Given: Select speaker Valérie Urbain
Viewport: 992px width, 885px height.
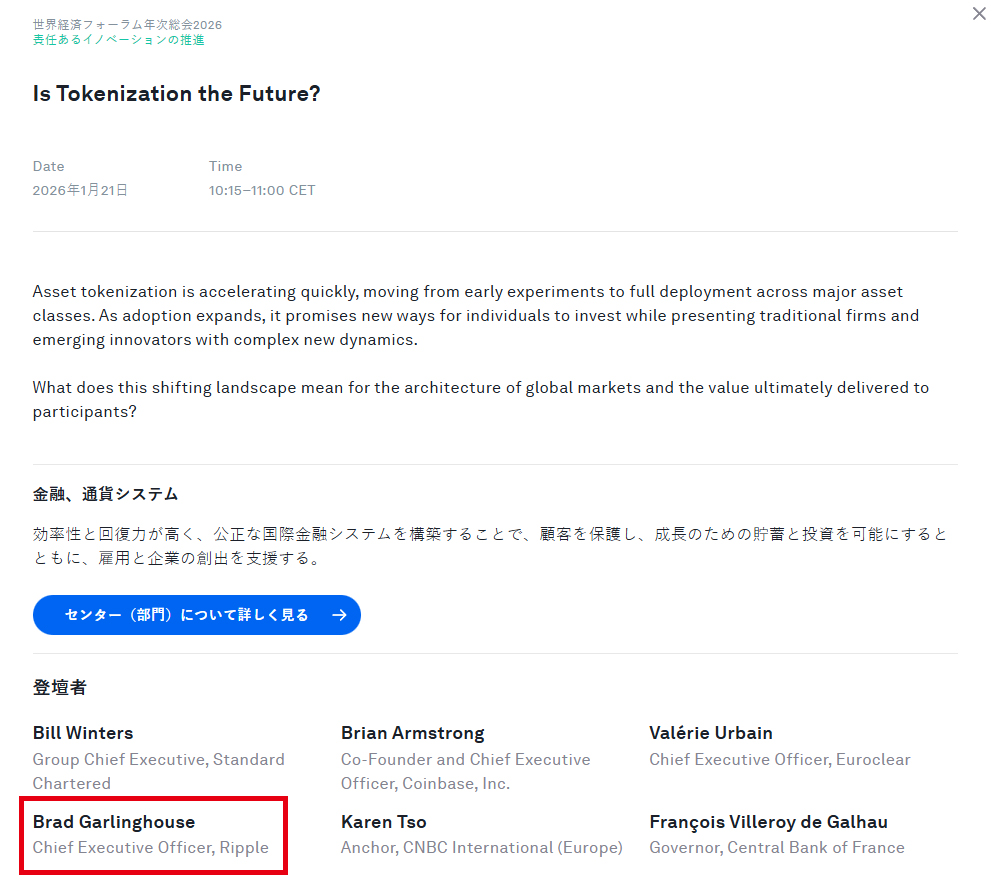Looking at the screenshot, I should tap(710, 733).
